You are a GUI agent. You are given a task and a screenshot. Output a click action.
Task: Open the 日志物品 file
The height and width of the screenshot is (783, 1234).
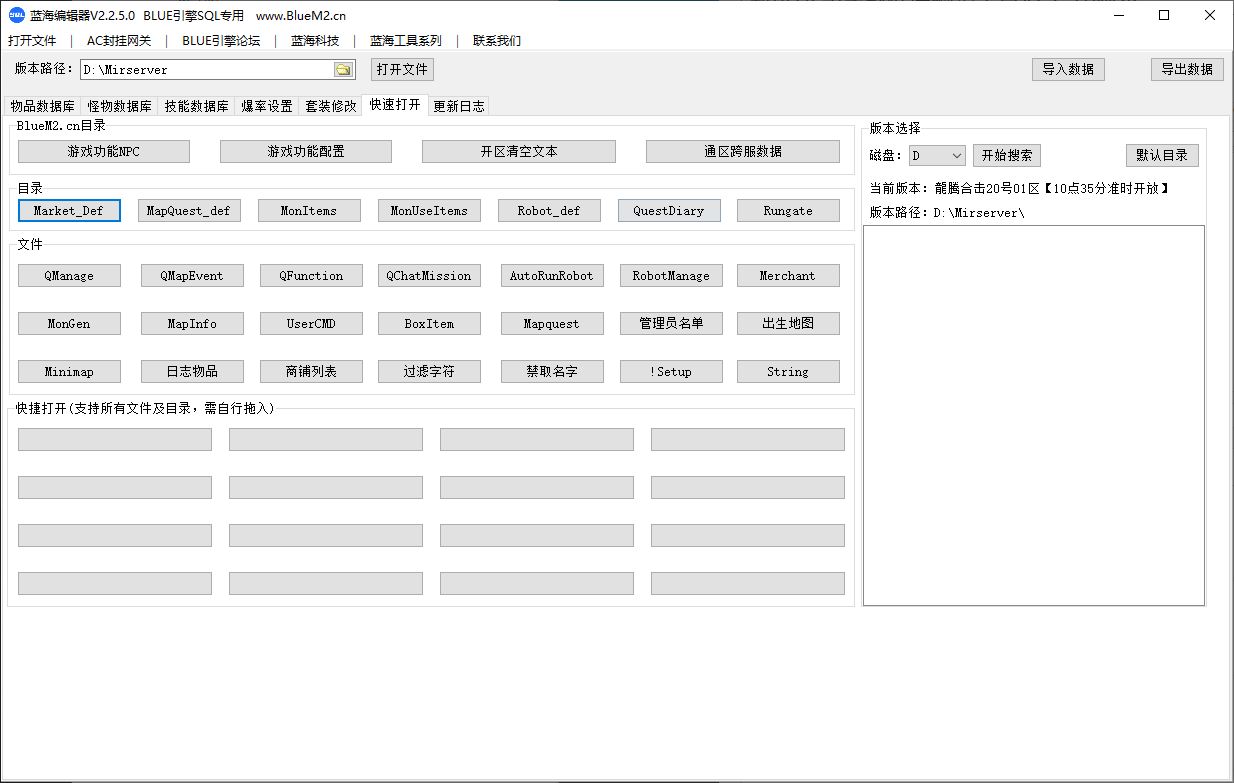[192, 371]
